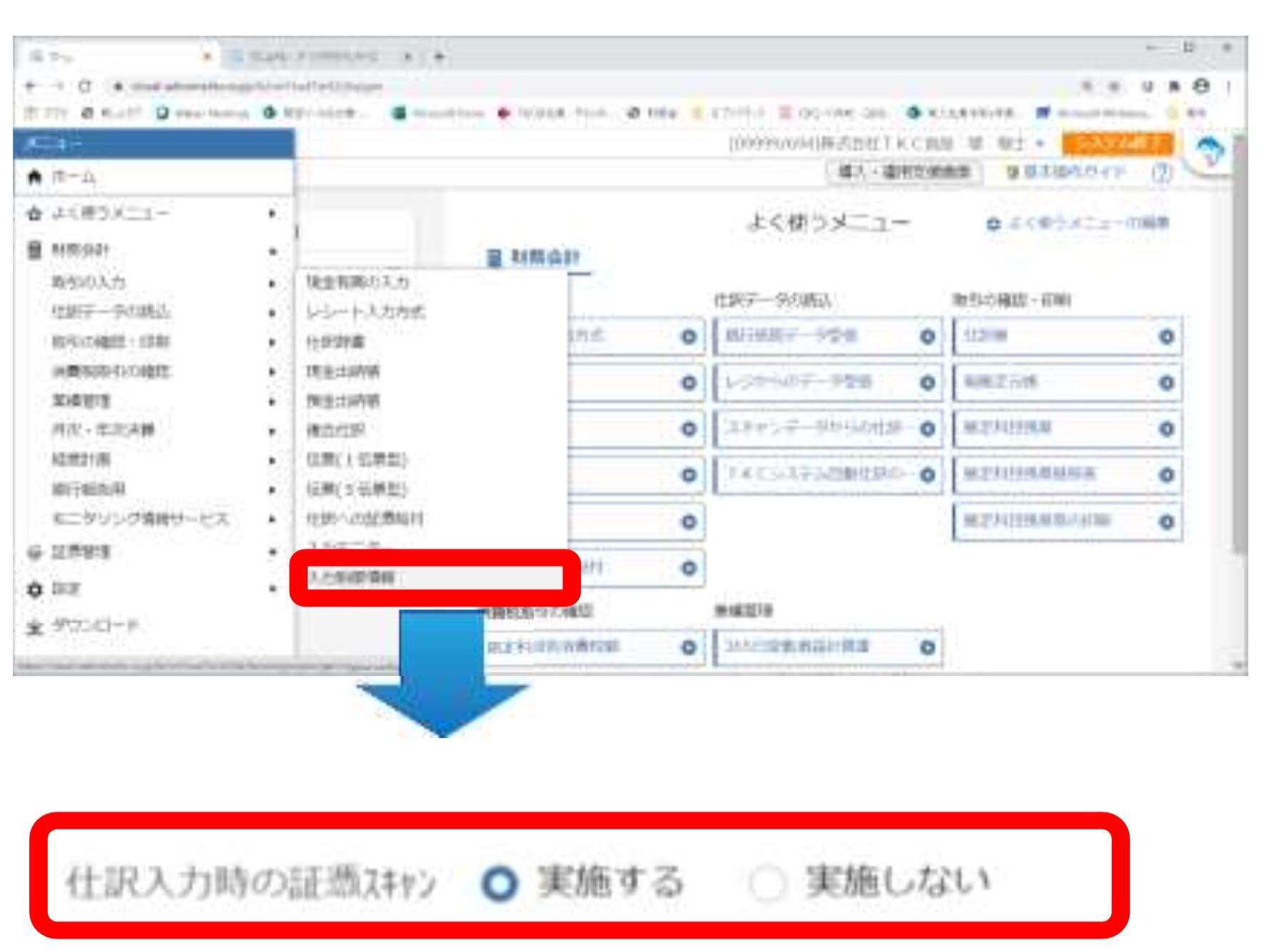Select 現金有高の入力 in the submenu
This screenshot has height=952, width=1271.
coord(358,282)
